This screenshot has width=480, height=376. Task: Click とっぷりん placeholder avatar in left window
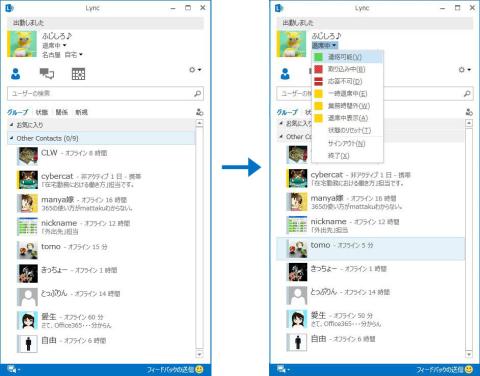pos(28,297)
